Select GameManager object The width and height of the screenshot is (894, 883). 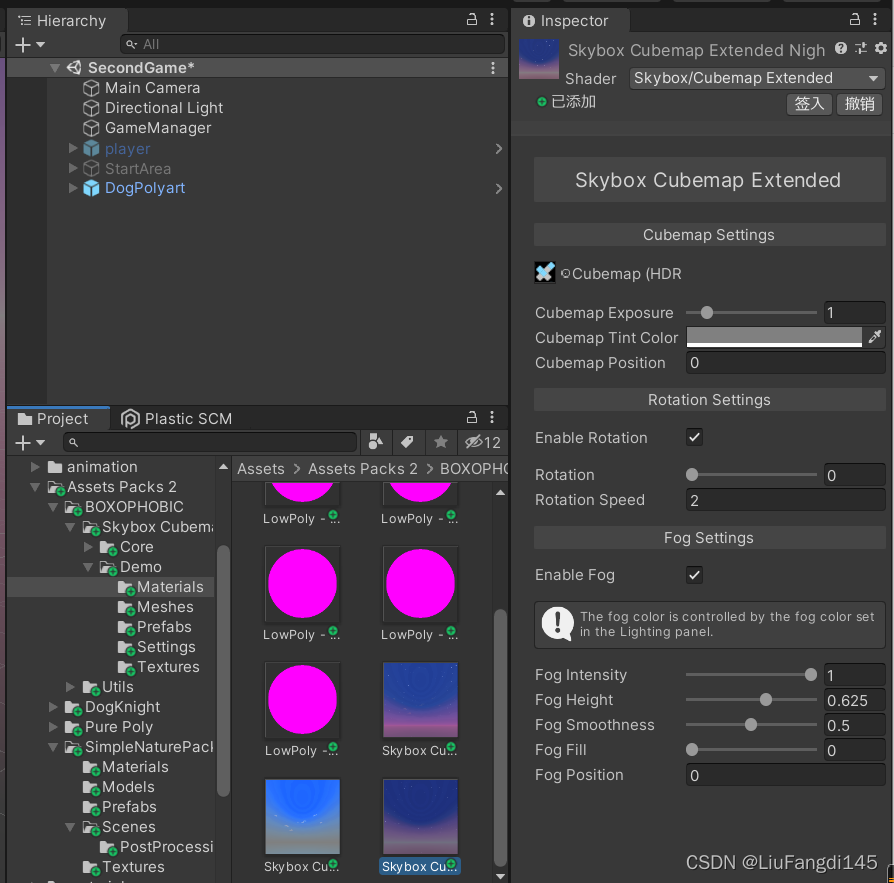tap(158, 128)
